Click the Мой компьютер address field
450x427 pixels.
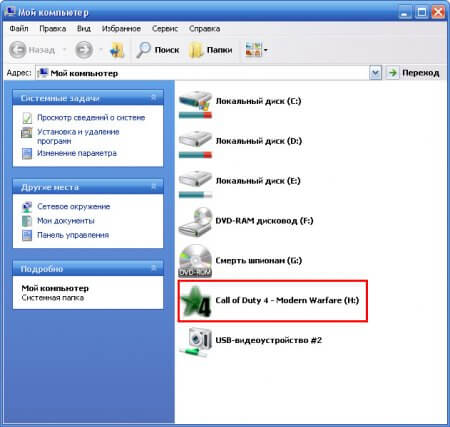203,73
